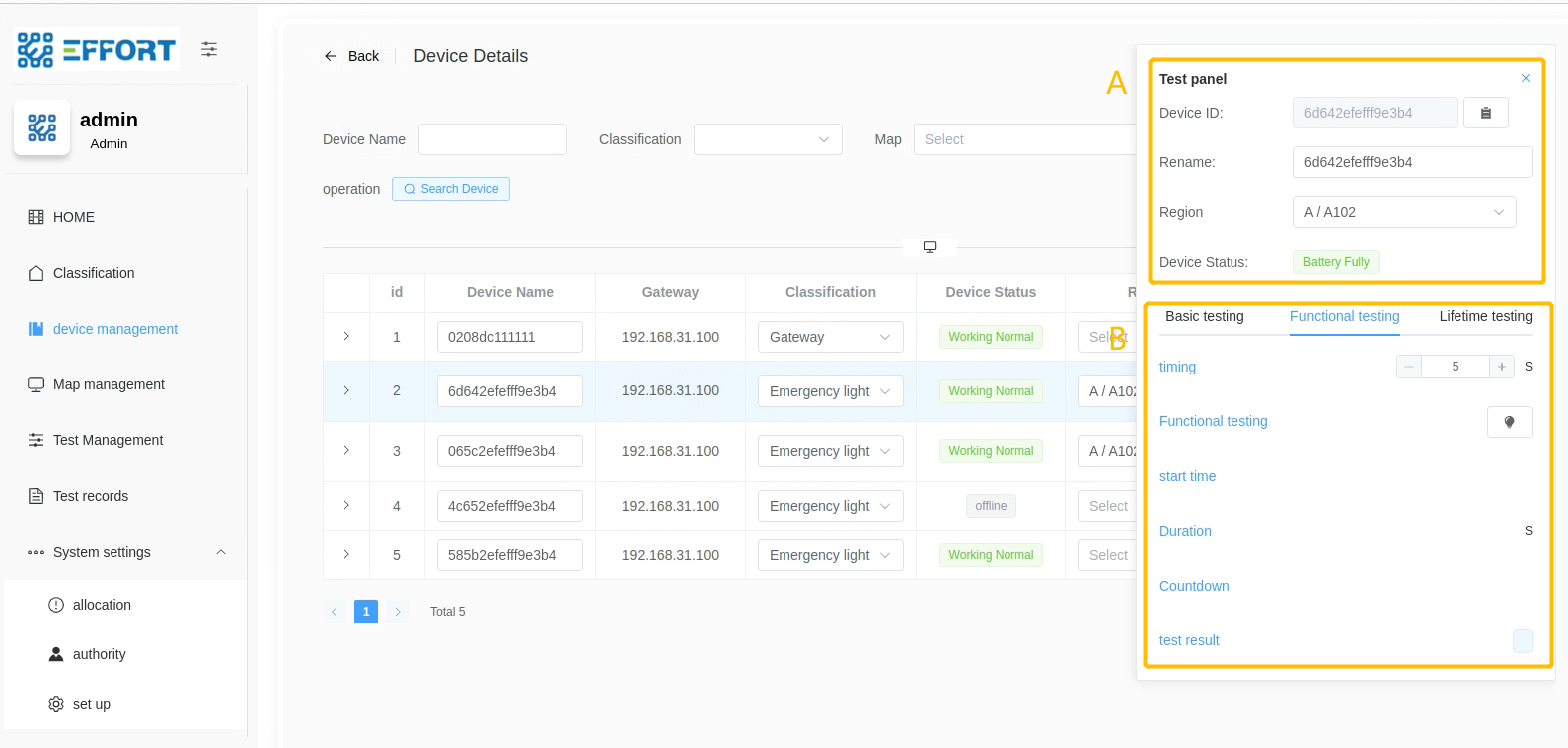The width and height of the screenshot is (1568, 748).
Task: Close the Test panel
Action: tap(1525, 78)
